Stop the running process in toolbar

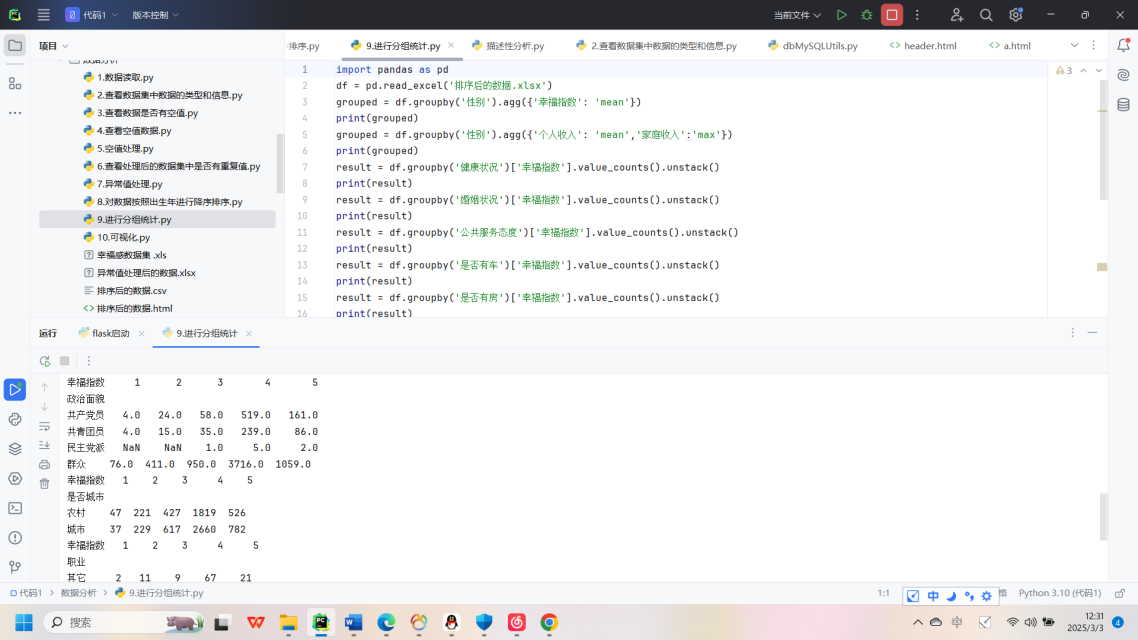click(x=892, y=15)
